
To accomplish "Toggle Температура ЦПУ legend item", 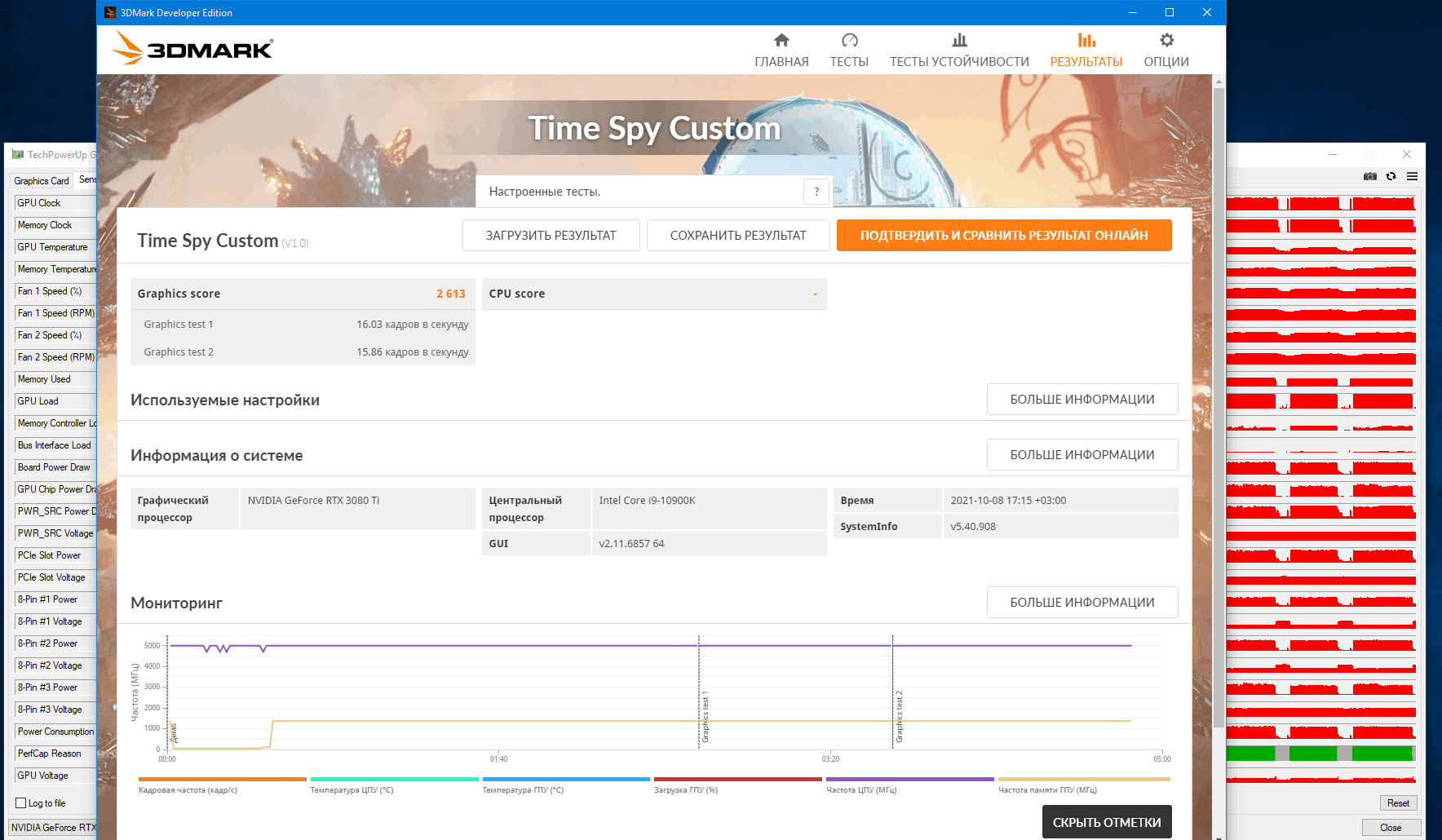I will 394,785.
